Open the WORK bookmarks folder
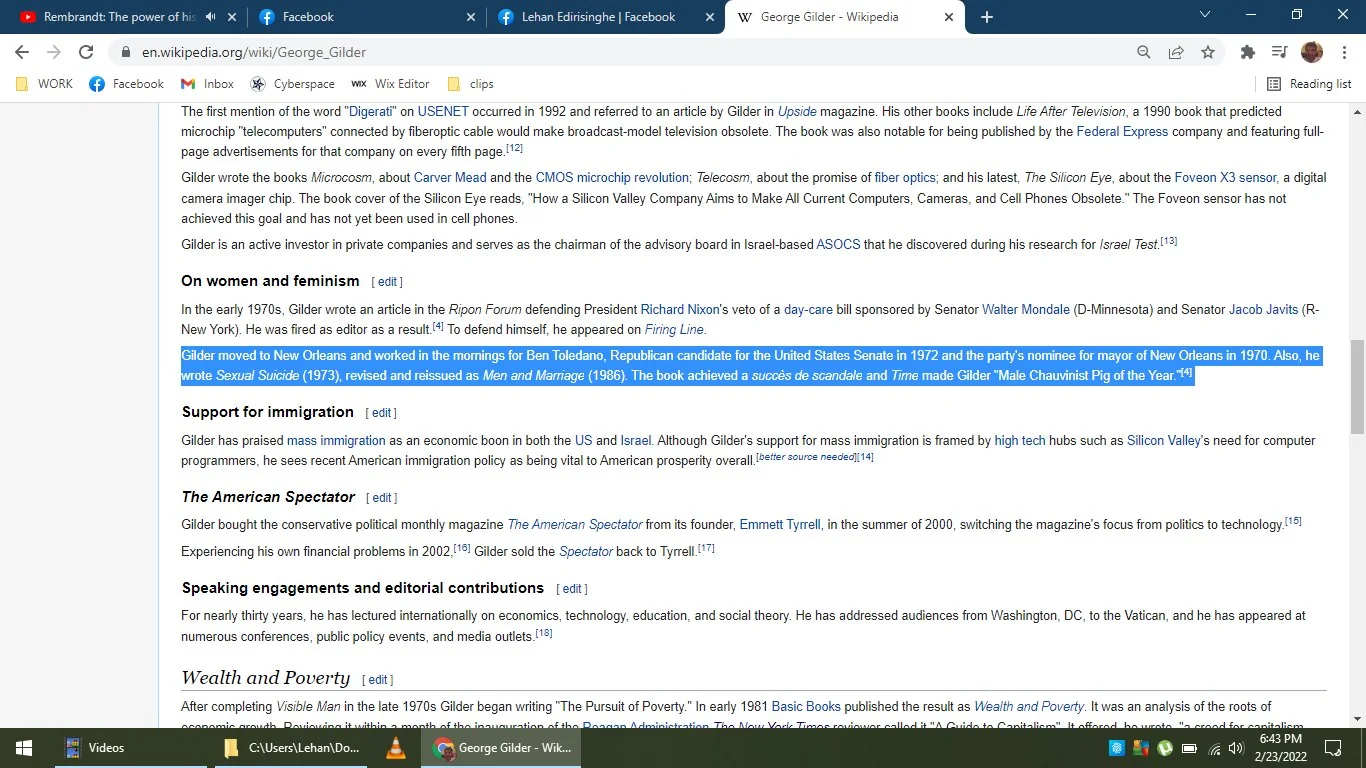 pyautogui.click(x=45, y=84)
